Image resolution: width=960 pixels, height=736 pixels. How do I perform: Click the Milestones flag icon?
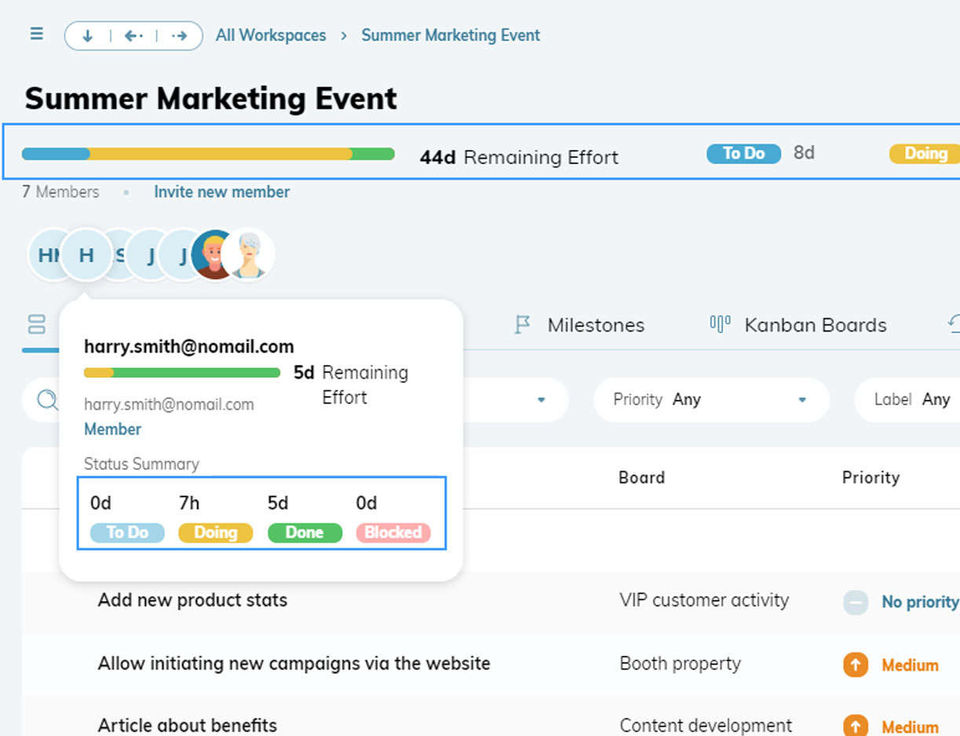point(521,325)
